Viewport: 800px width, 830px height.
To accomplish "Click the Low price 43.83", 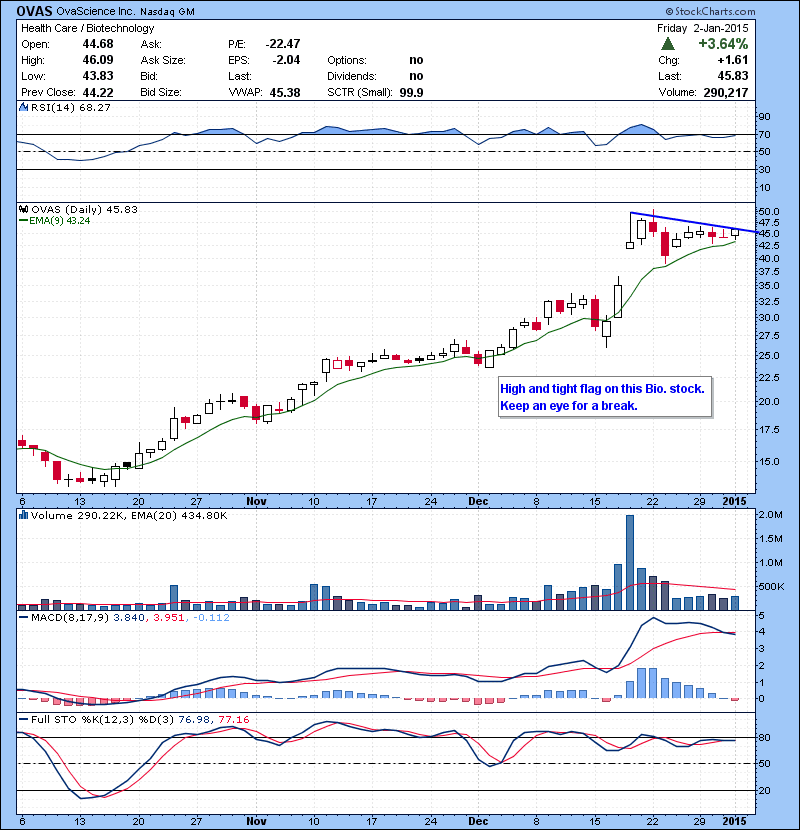I will (x=98, y=76).
